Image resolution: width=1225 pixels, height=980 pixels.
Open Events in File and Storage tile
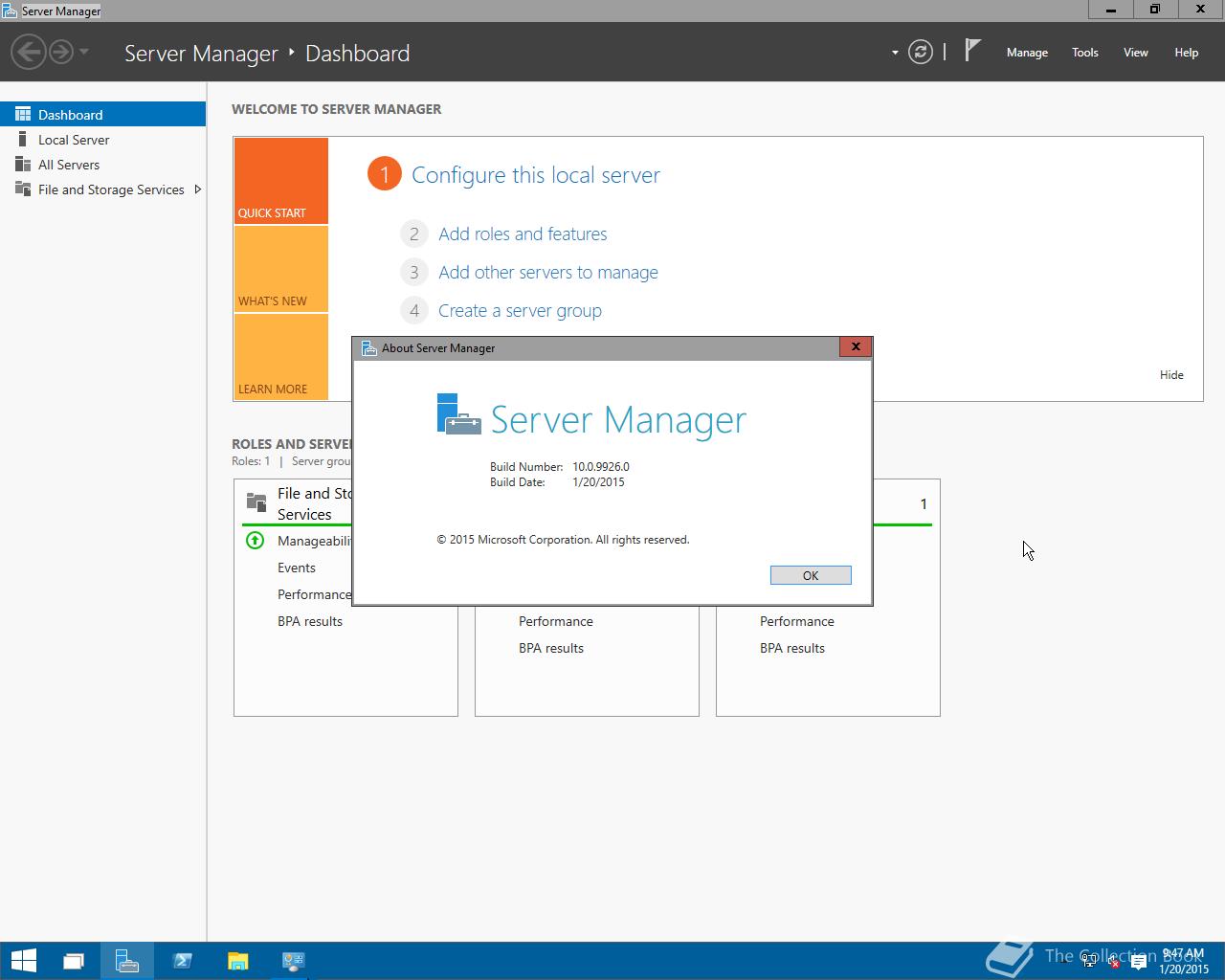[297, 568]
